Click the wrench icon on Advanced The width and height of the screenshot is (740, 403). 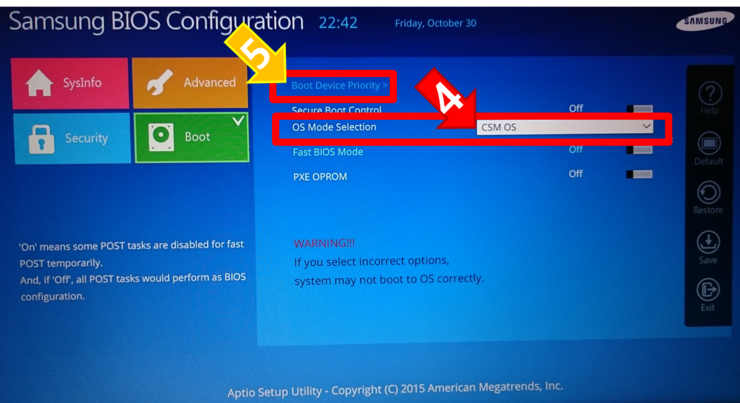159,83
